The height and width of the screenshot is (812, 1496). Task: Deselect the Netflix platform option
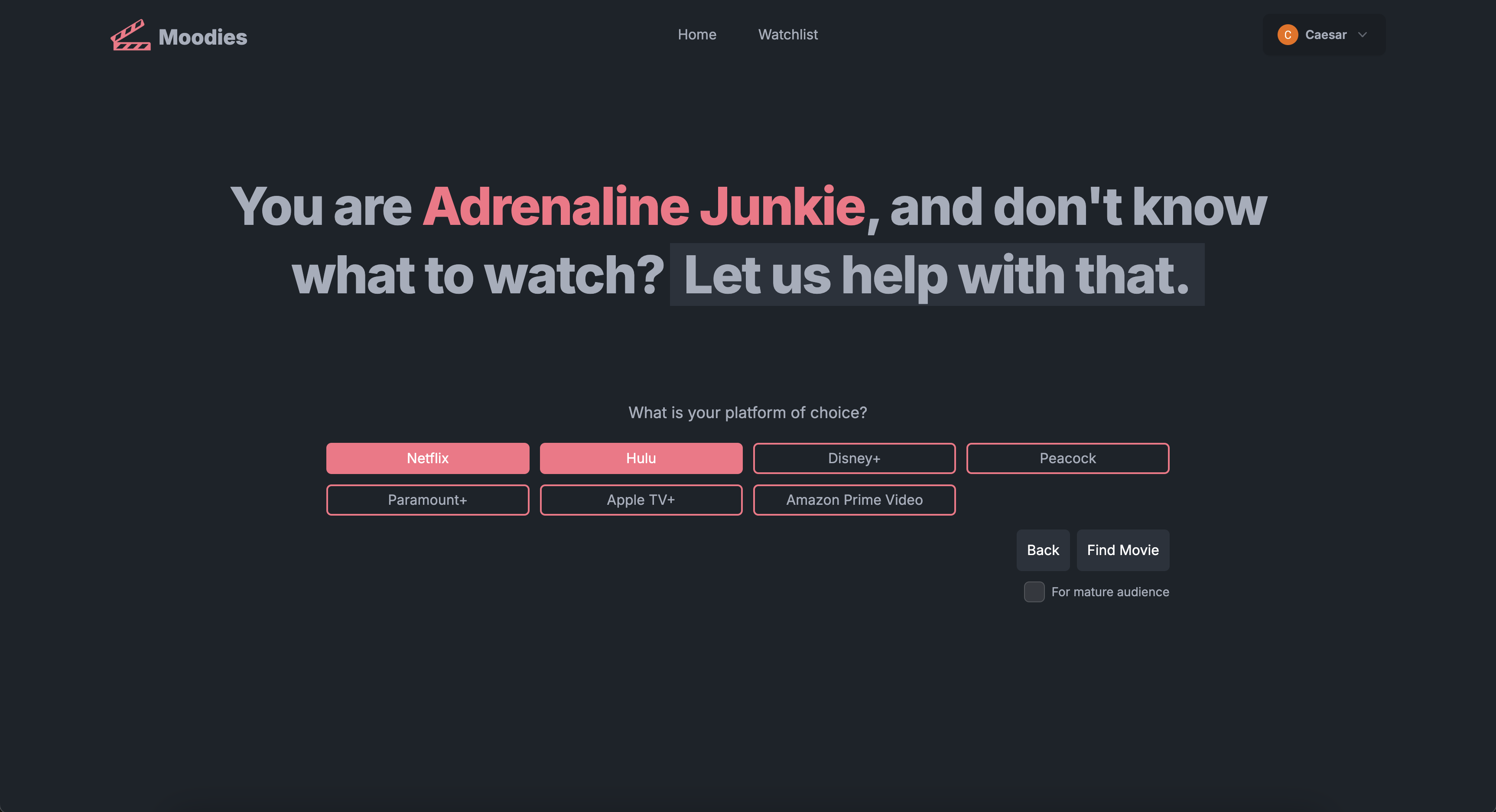pos(427,458)
